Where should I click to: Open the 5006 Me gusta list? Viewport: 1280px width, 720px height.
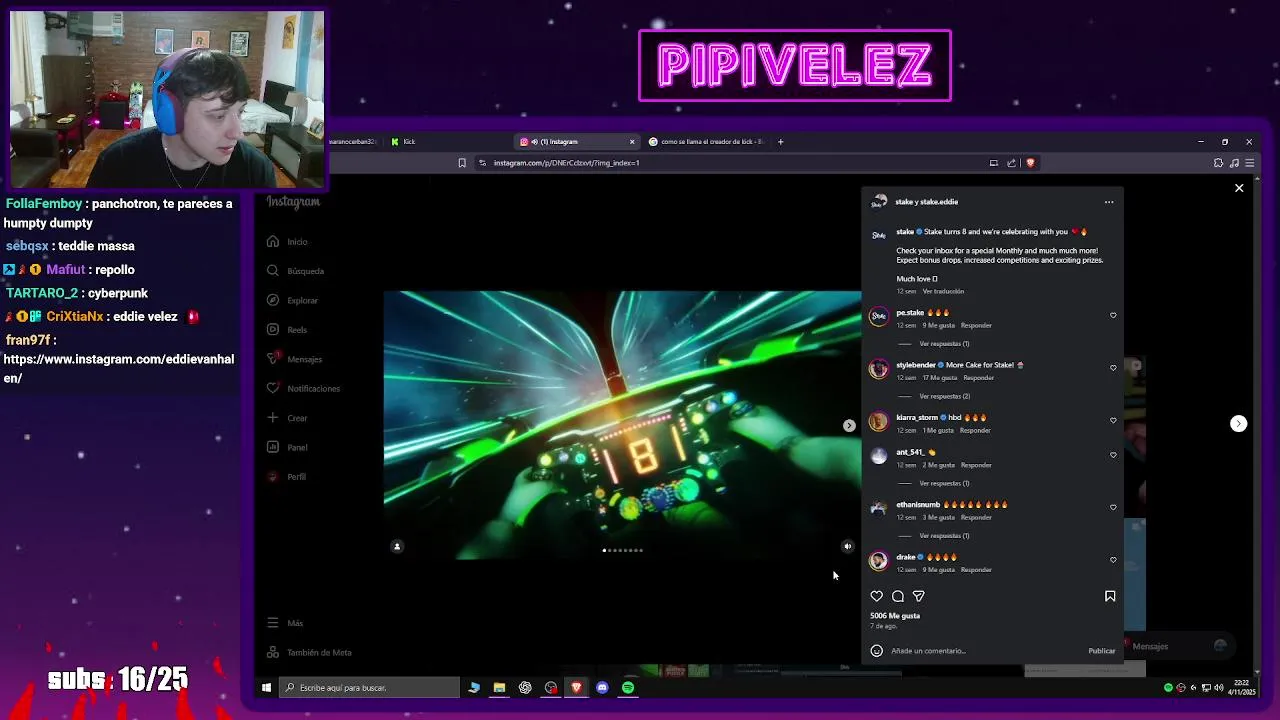coord(895,616)
